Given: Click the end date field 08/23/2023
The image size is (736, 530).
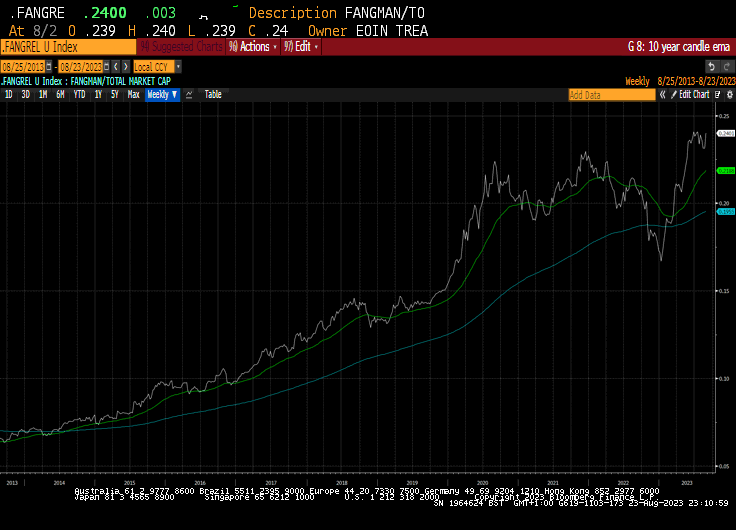Looking at the screenshot, I should (81, 67).
